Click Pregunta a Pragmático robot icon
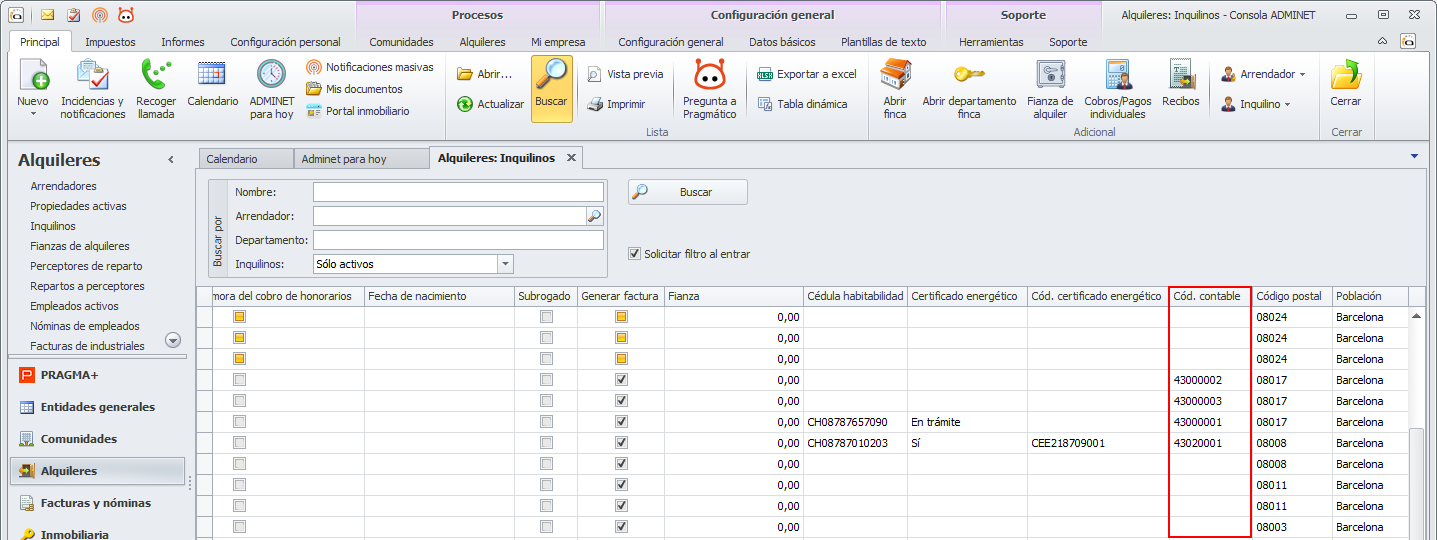This screenshot has height=540, width=1437. coord(709,76)
